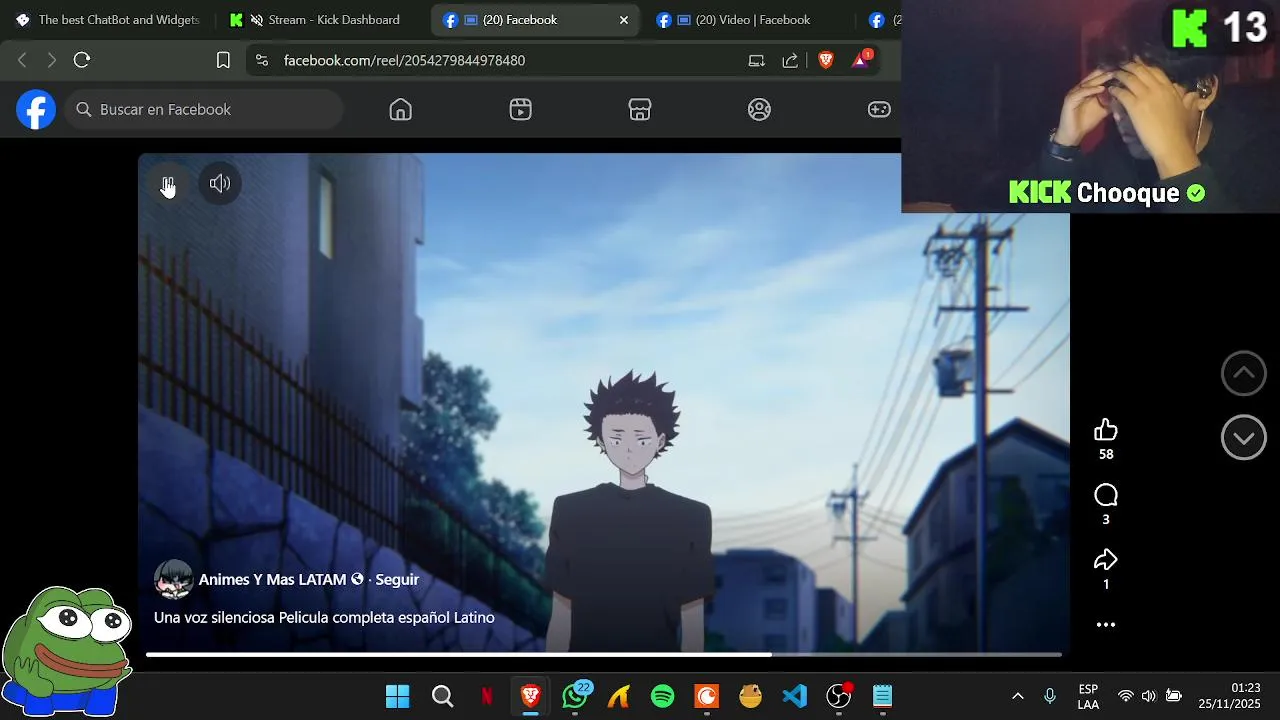Seek on the reel progress bar
The height and width of the screenshot is (720, 1280).
pos(603,655)
